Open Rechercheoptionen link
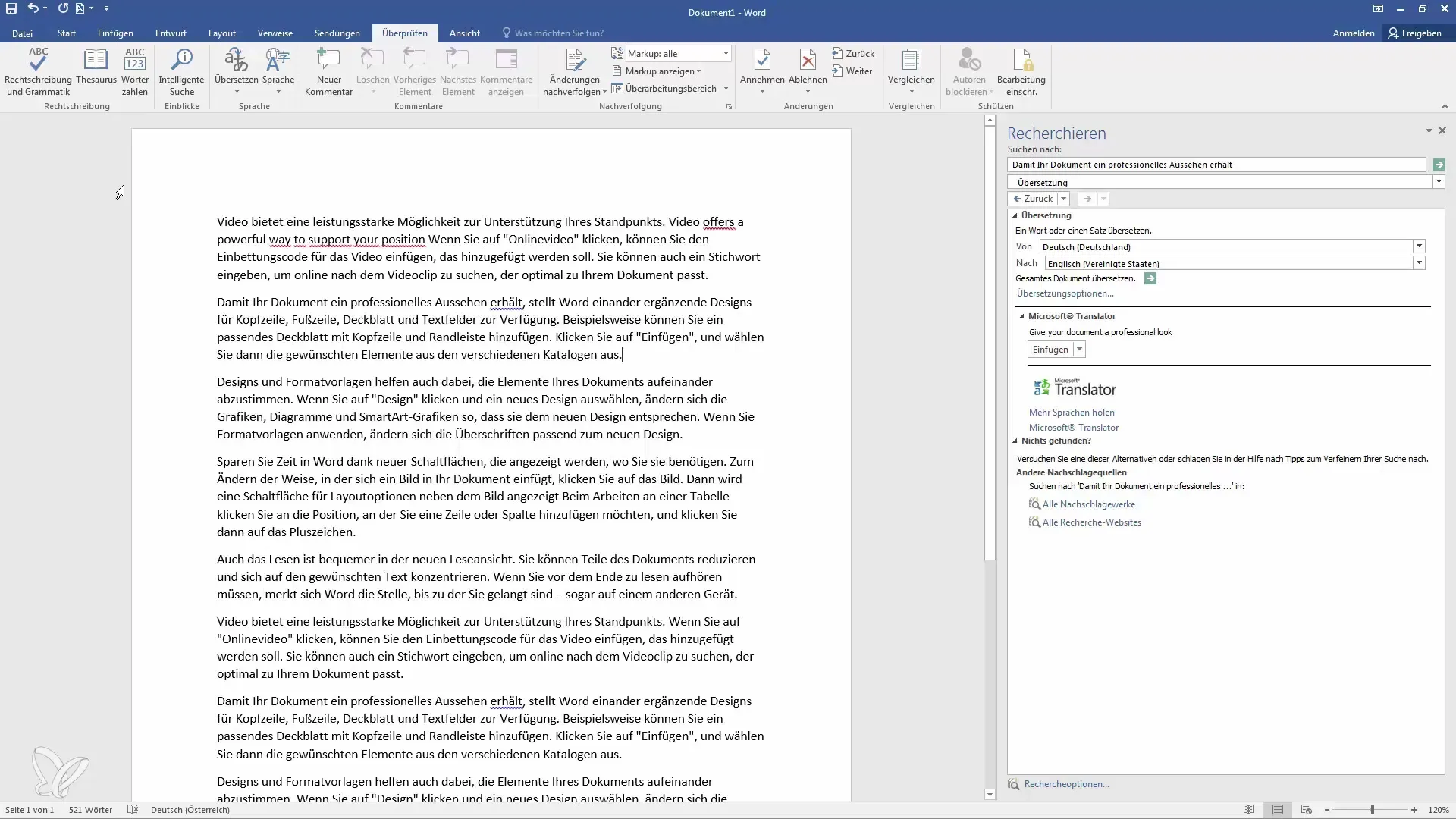Viewport: 1456px width, 819px height. [x=1066, y=784]
